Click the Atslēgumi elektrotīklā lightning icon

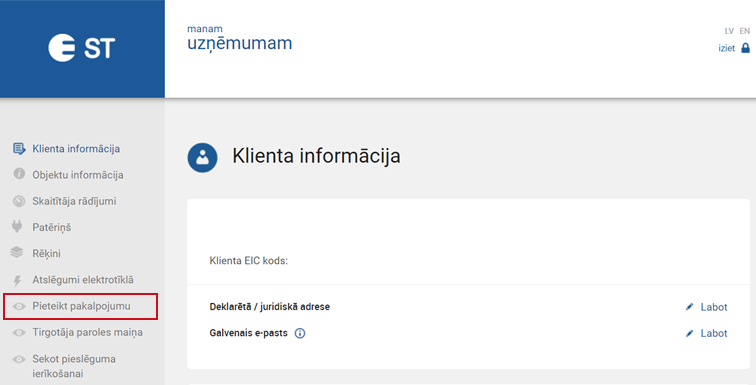tap(17, 280)
